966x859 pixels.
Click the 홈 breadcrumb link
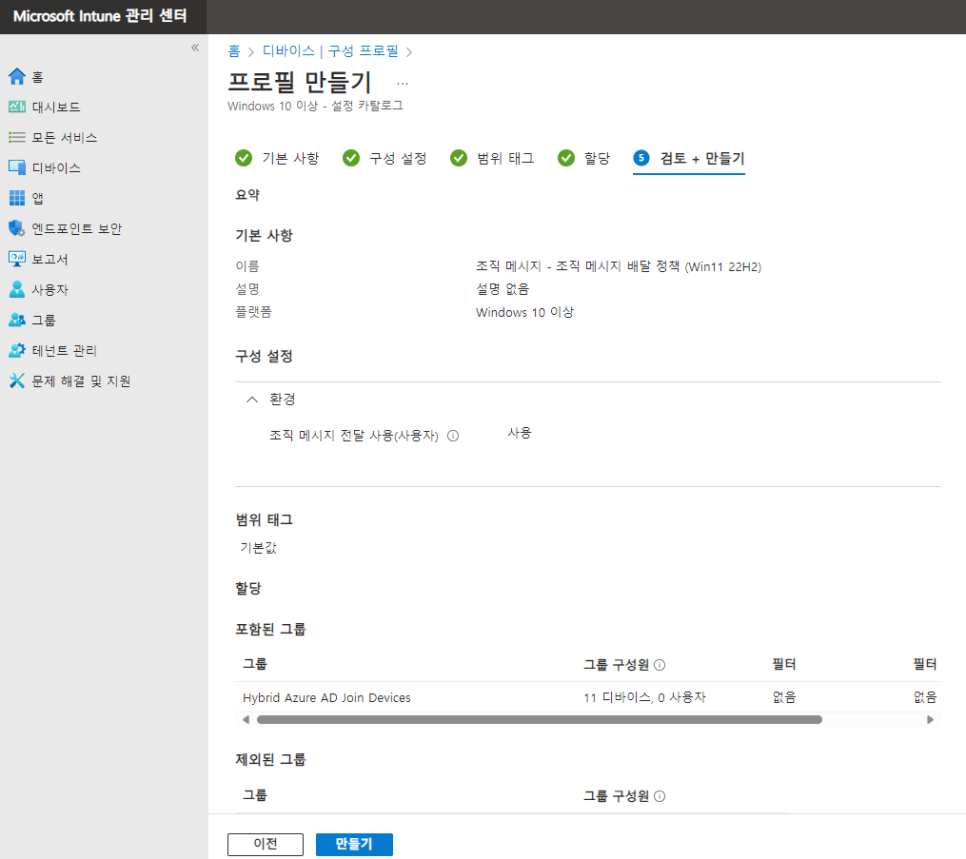pyautogui.click(x=234, y=51)
